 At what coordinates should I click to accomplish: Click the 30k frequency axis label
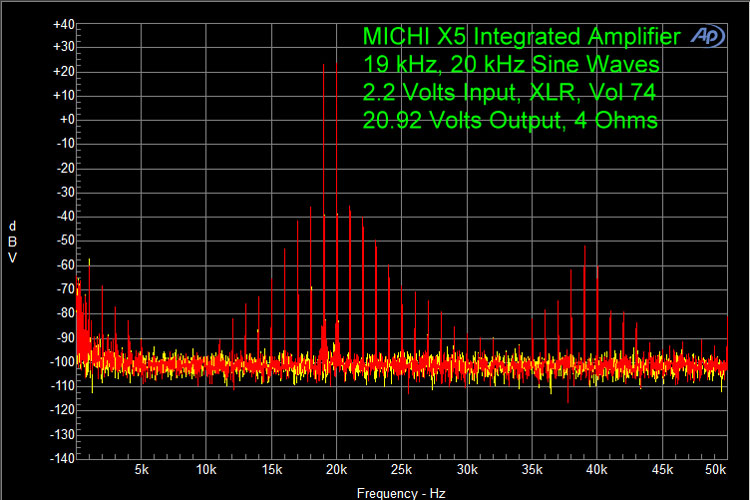point(467,470)
